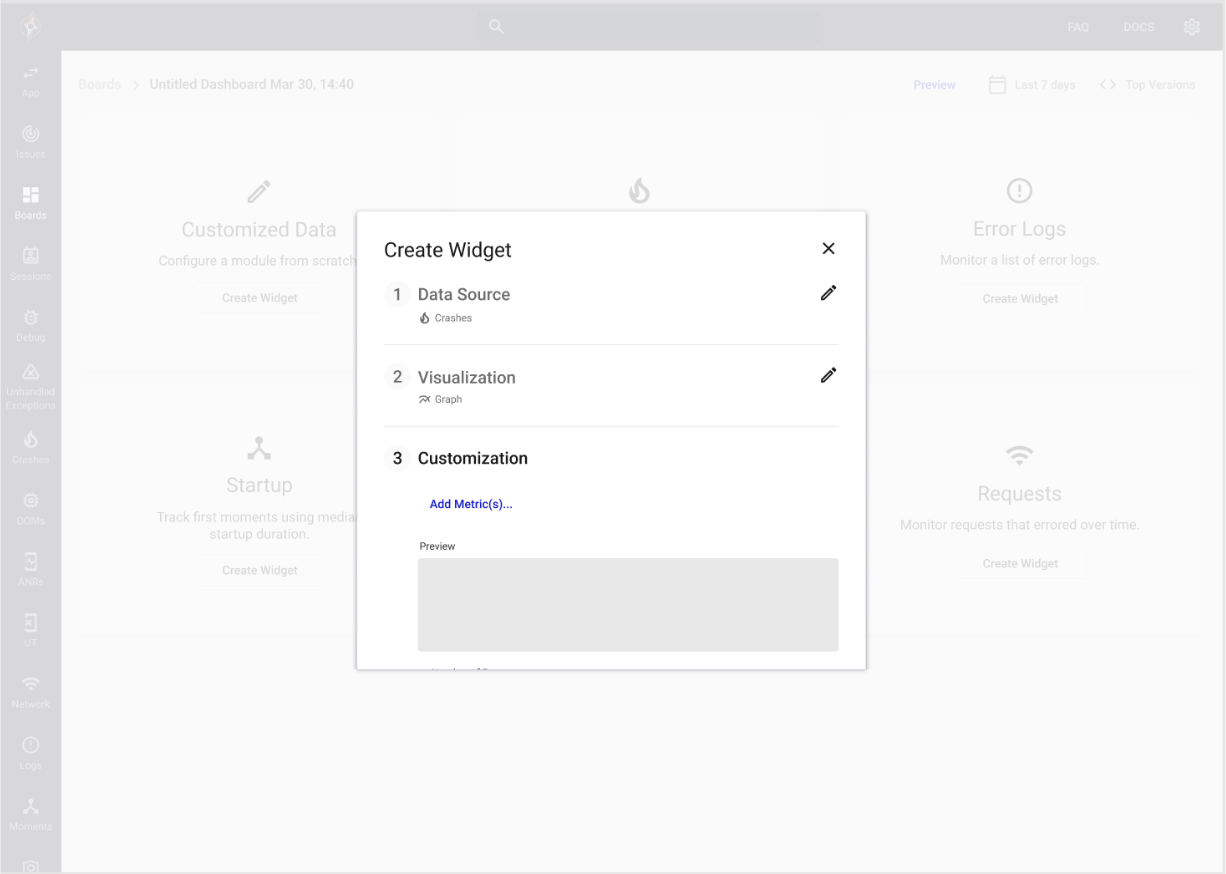This screenshot has height=874, width=1226.
Task: Go to Issues in the sidebar
Action: point(30,142)
